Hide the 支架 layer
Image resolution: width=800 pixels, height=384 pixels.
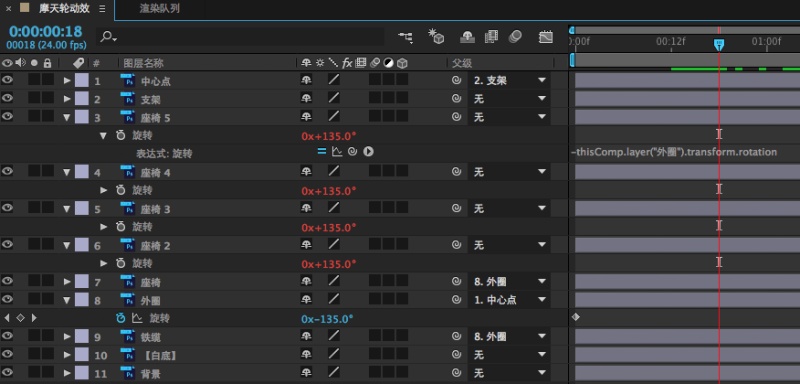[x=7, y=98]
